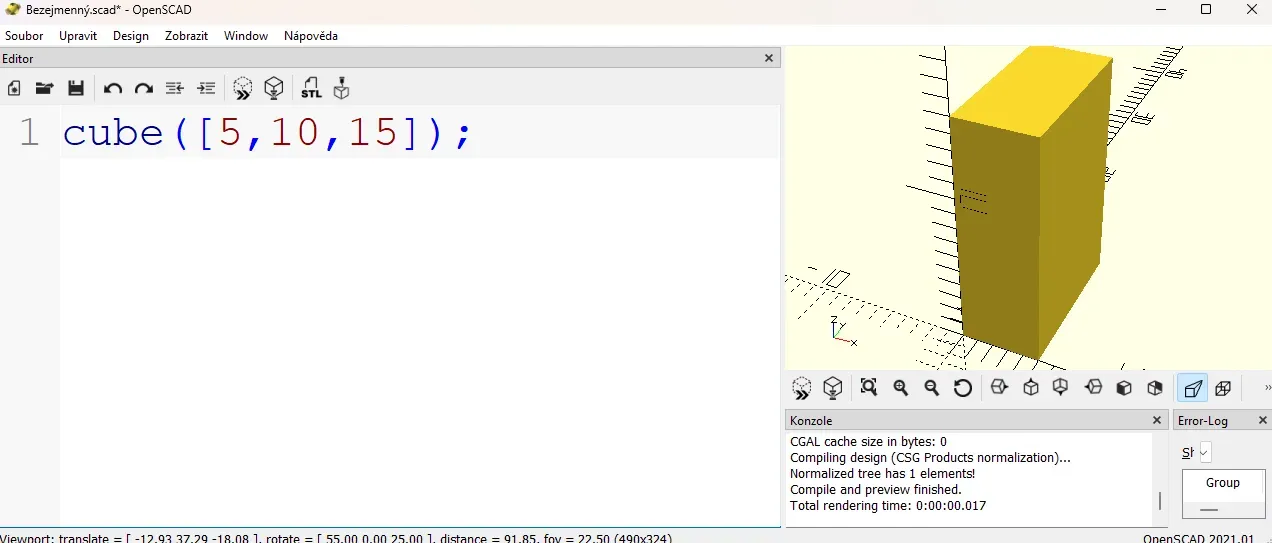Expand hidden viewport toolbar buttons via chevron
This screenshot has height=543, width=1272.
(x=1267, y=388)
